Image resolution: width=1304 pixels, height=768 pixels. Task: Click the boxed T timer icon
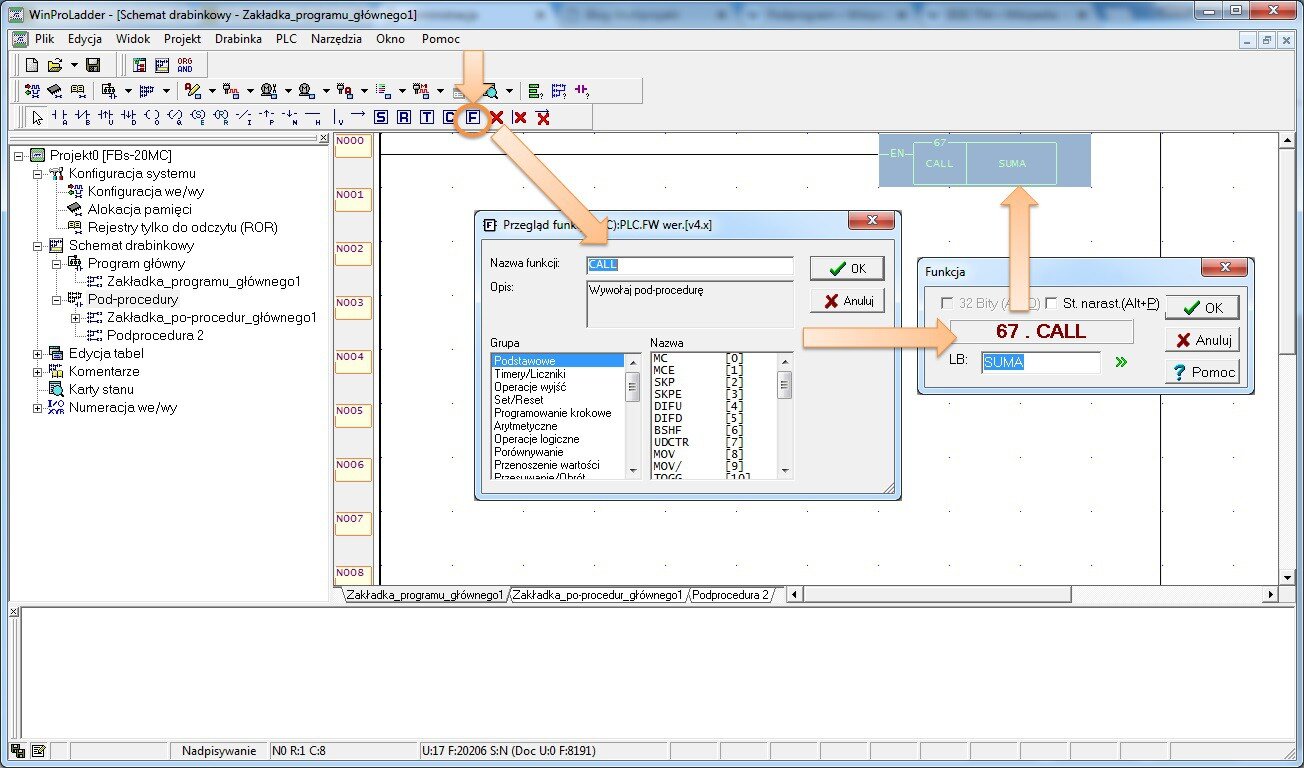pos(426,118)
